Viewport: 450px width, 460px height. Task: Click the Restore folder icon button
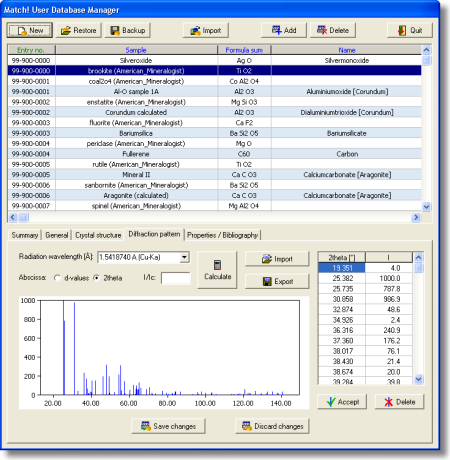(x=66, y=31)
